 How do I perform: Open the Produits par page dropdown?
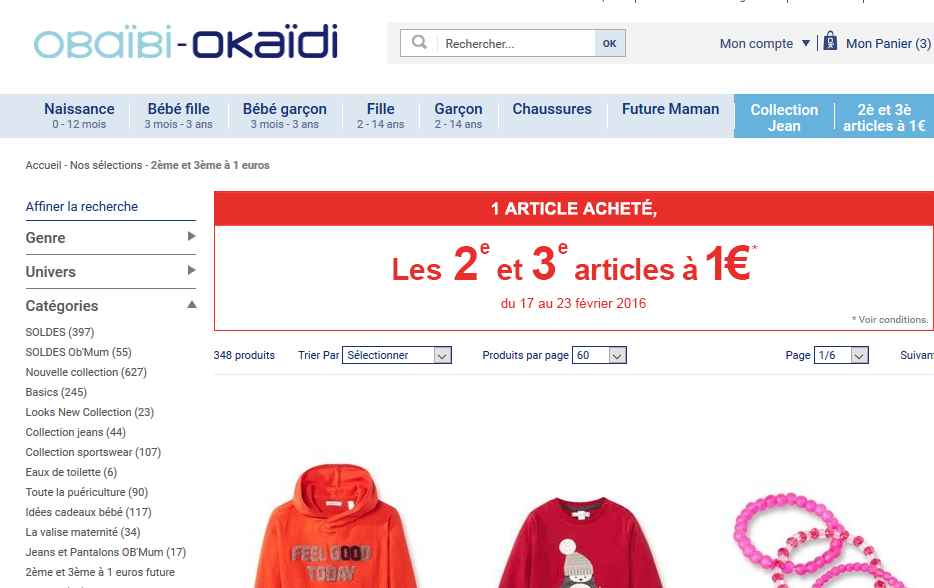(x=599, y=355)
